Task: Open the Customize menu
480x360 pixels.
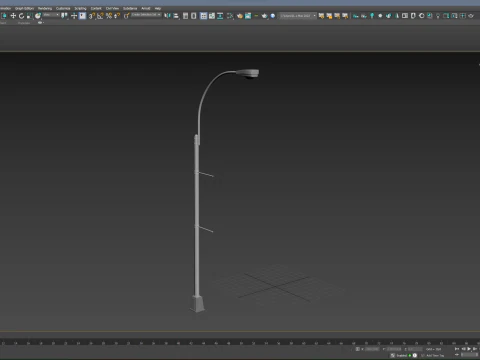Action: (63, 8)
